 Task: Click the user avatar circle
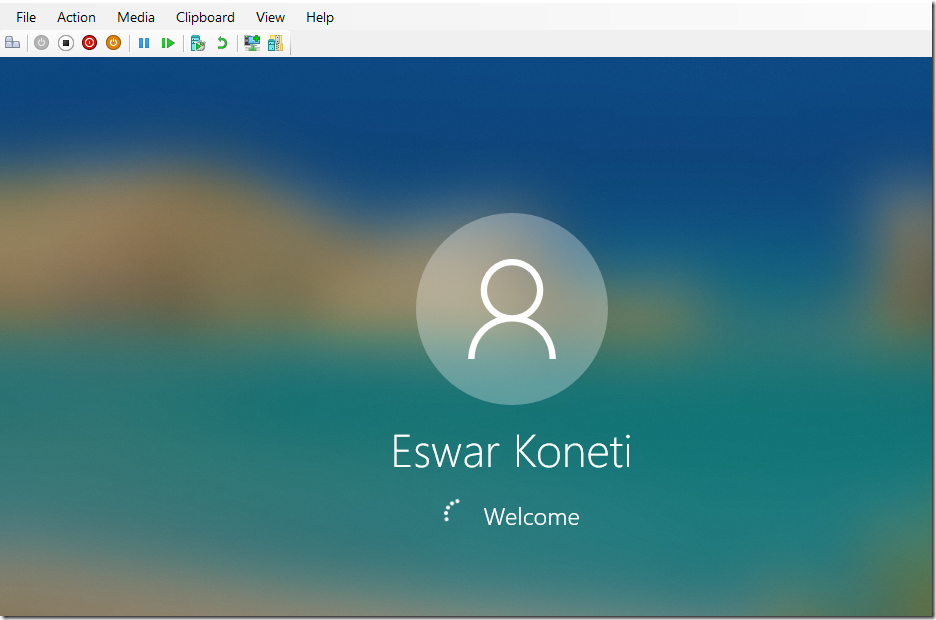click(x=511, y=309)
